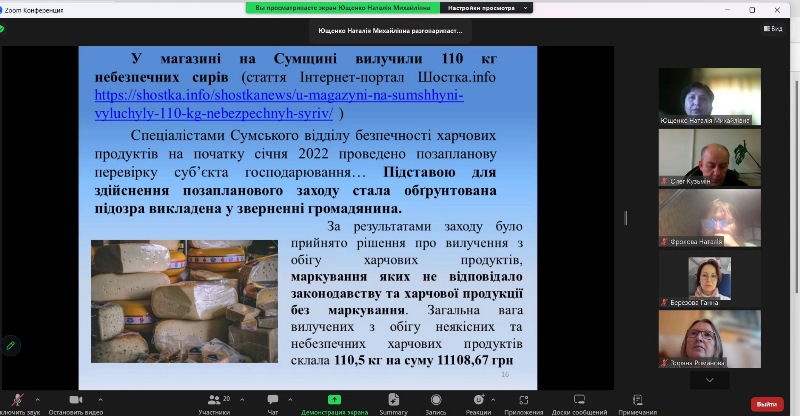Start screen sharing with green icon
This screenshot has width=800, height=416.
(x=334, y=400)
